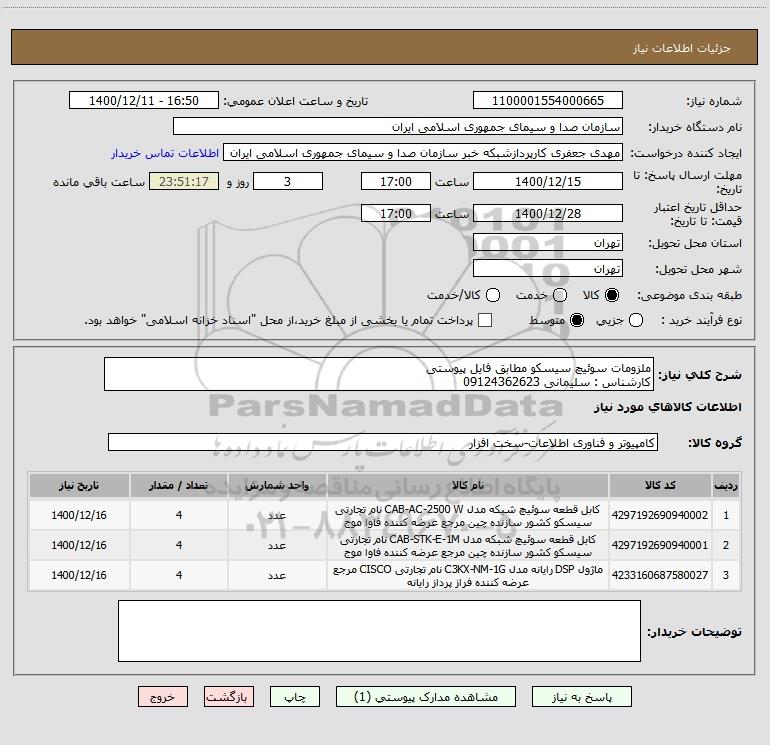Click the پاسخ به نیاز button
The width and height of the screenshot is (770, 745).
tap(581, 697)
